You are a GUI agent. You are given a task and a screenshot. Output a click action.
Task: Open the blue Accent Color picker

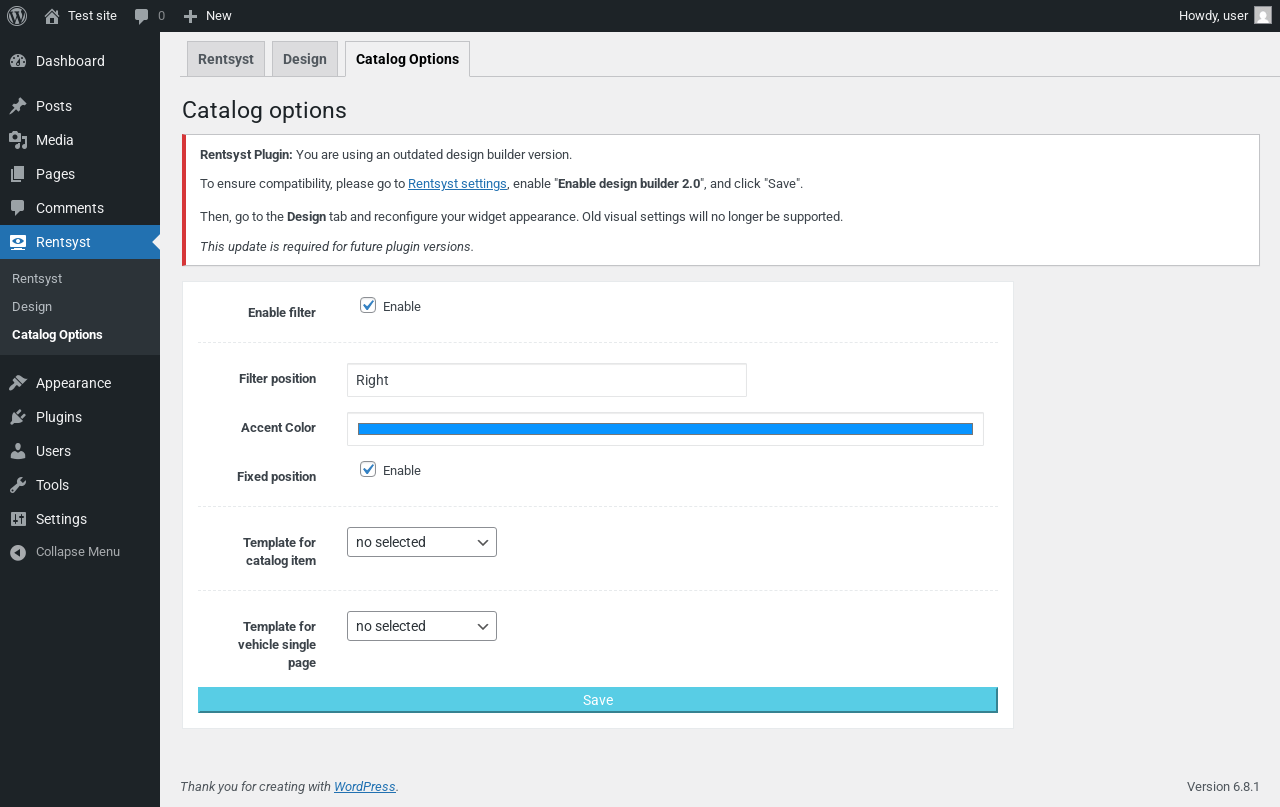pyautogui.click(x=665, y=429)
